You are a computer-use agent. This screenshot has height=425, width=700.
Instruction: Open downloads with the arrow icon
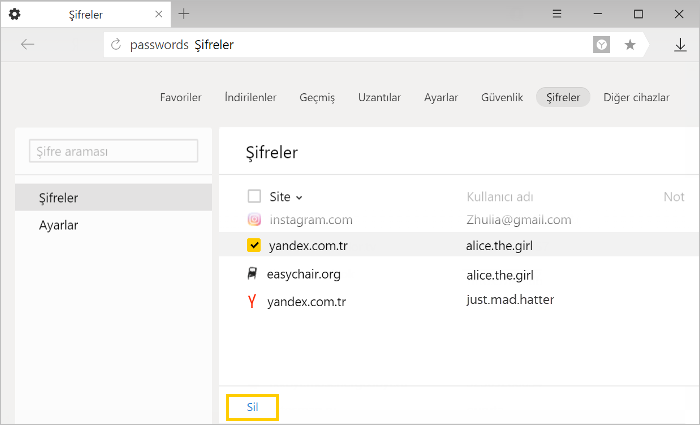[x=680, y=45]
